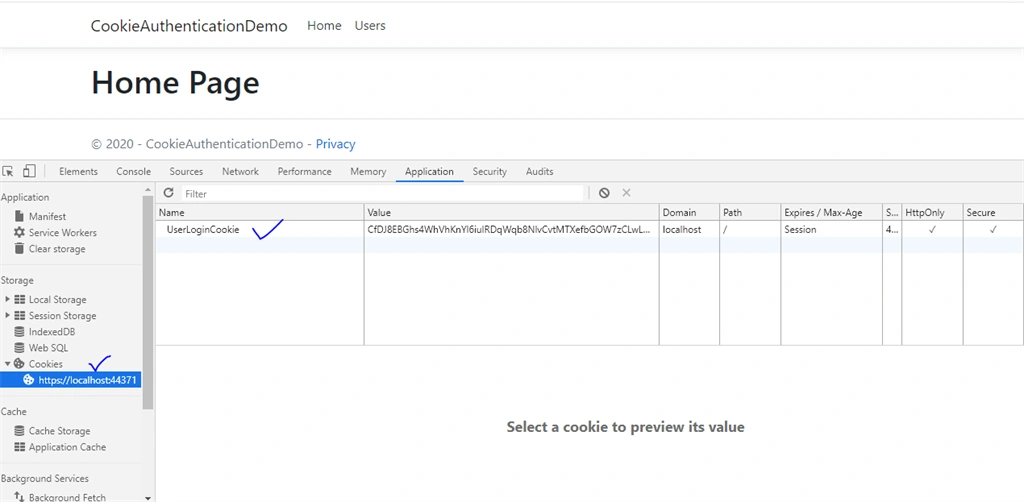The width and height of the screenshot is (1024, 502).
Task: Sort cookies by the HttpOnly column header
Action: click(933, 212)
